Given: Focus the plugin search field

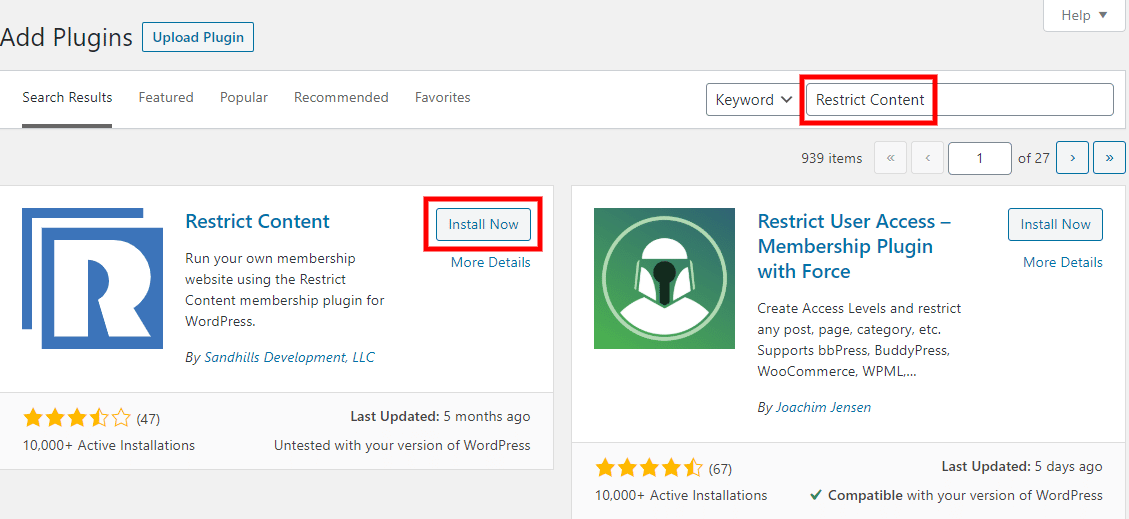Looking at the screenshot, I should [x=960, y=99].
